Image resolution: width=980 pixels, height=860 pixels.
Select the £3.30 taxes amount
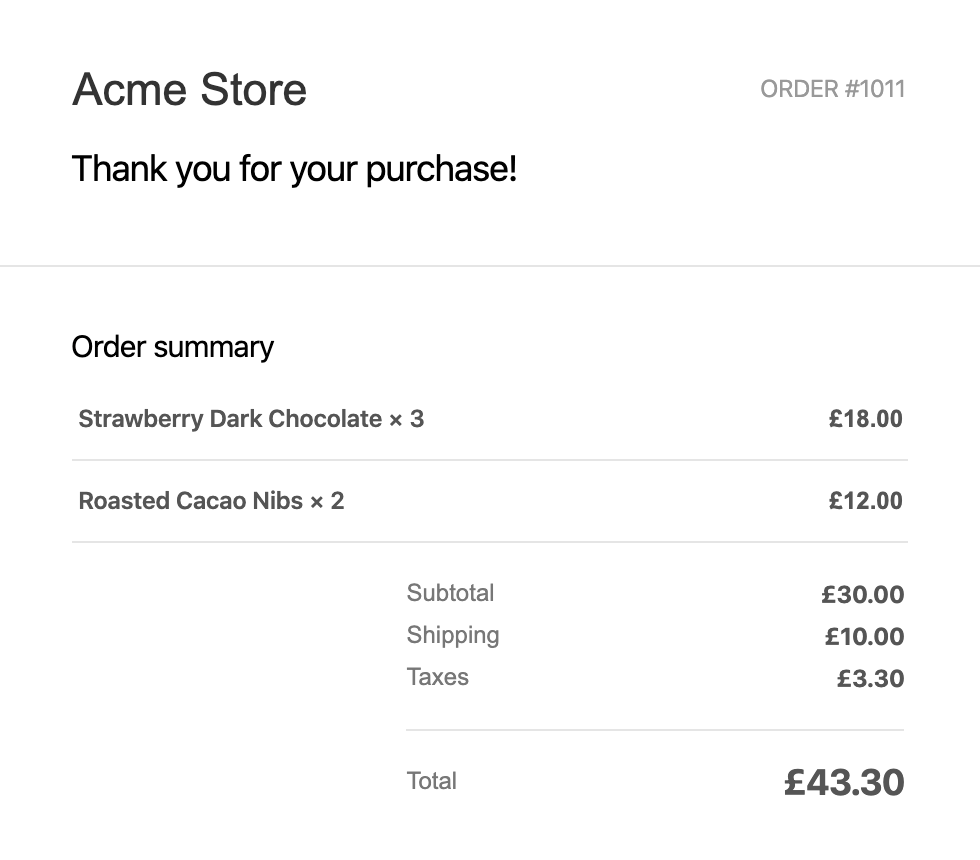point(871,679)
